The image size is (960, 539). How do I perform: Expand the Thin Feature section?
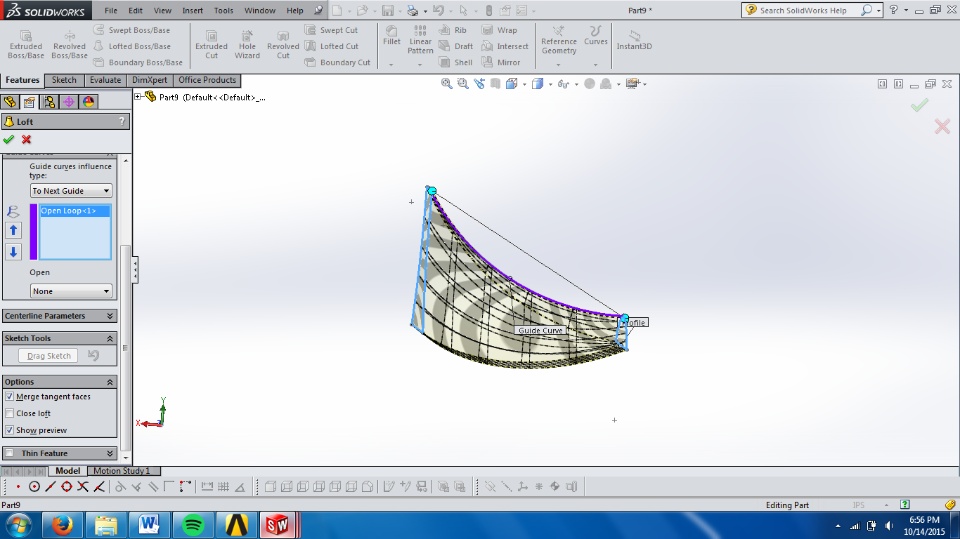click(x=110, y=453)
